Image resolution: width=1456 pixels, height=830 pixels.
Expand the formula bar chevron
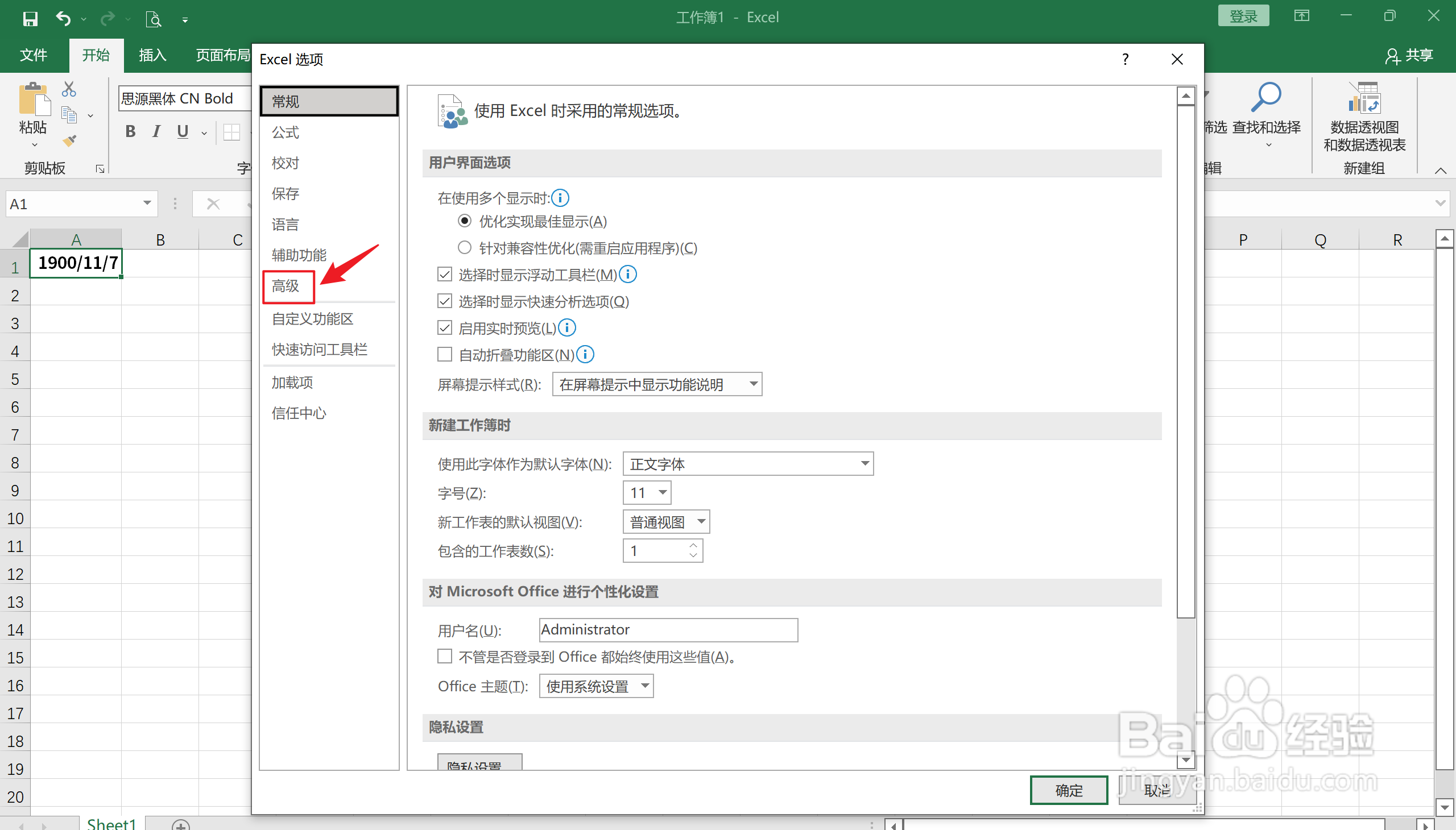[x=1440, y=204]
